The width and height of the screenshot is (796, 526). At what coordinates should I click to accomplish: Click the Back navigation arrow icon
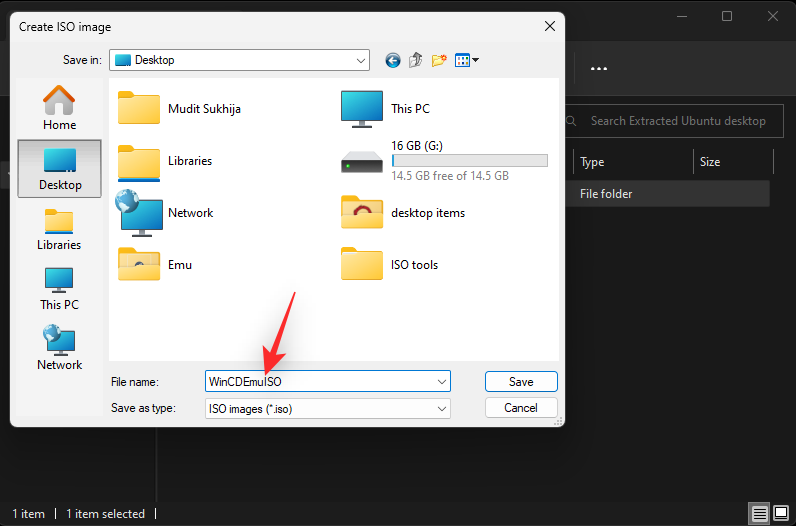point(392,60)
